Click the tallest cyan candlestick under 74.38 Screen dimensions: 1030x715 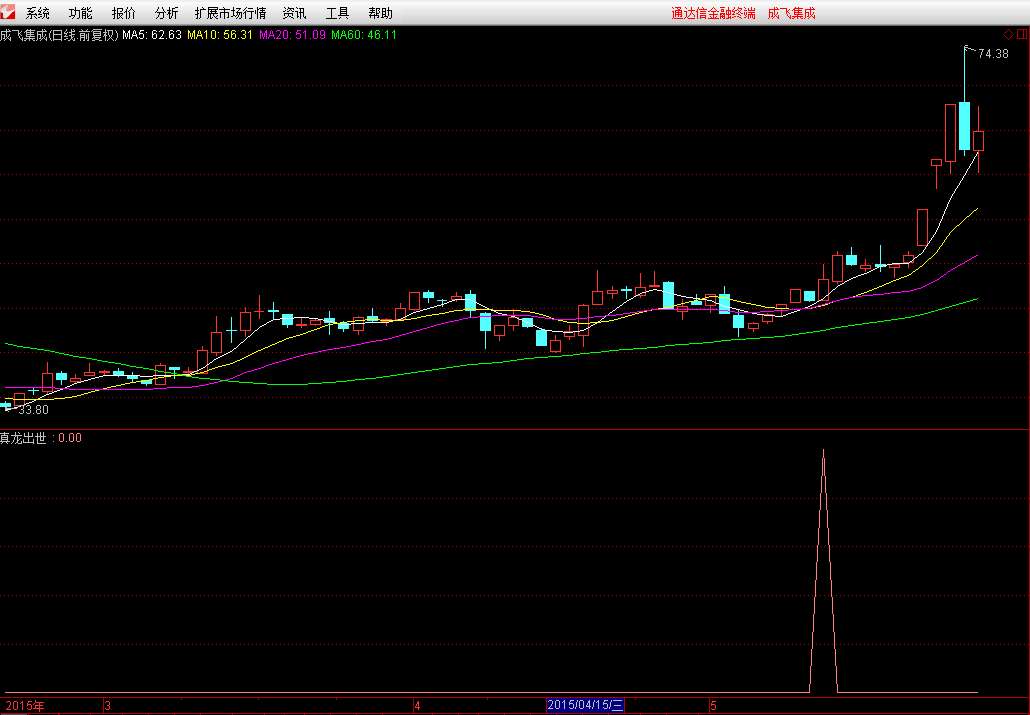[964, 126]
